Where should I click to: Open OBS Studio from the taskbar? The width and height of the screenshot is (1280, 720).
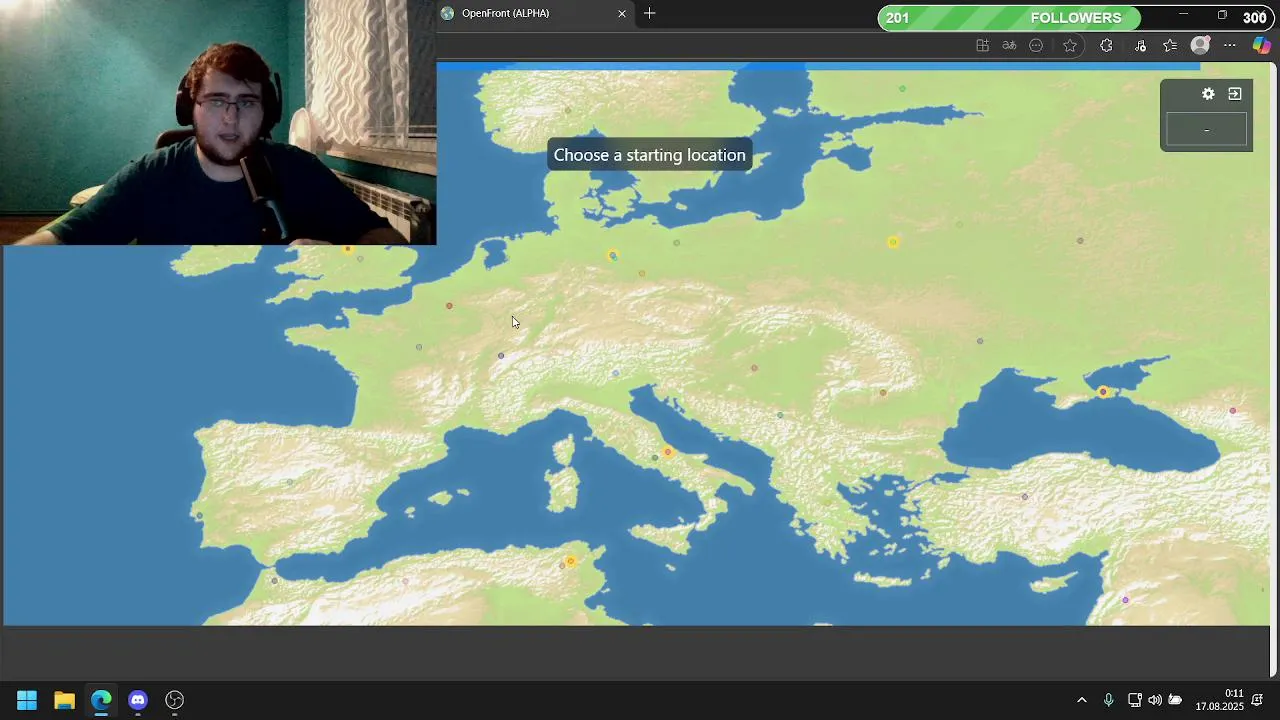point(175,700)
